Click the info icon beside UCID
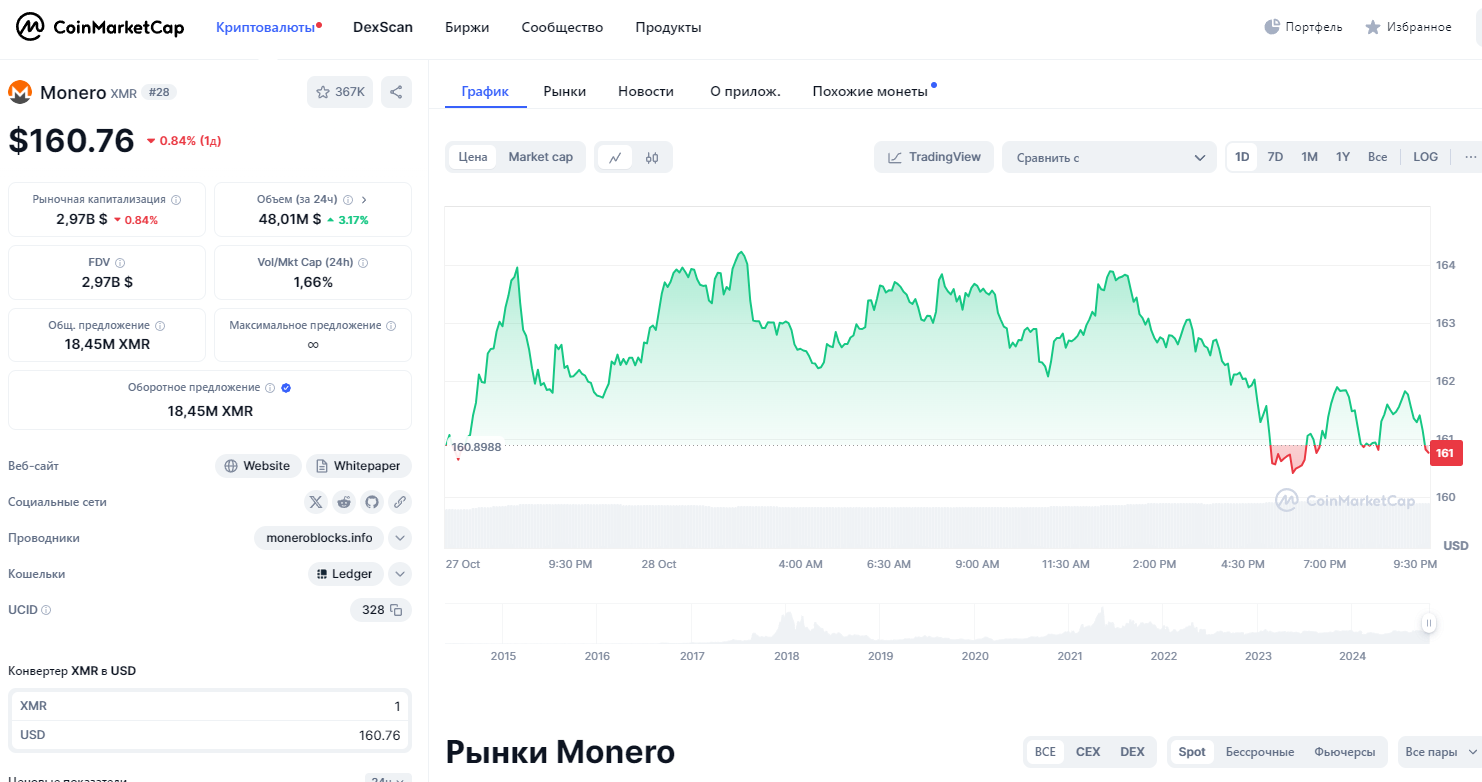The image size is (1482, 782). pyautogui.click(x=46, y=610)
